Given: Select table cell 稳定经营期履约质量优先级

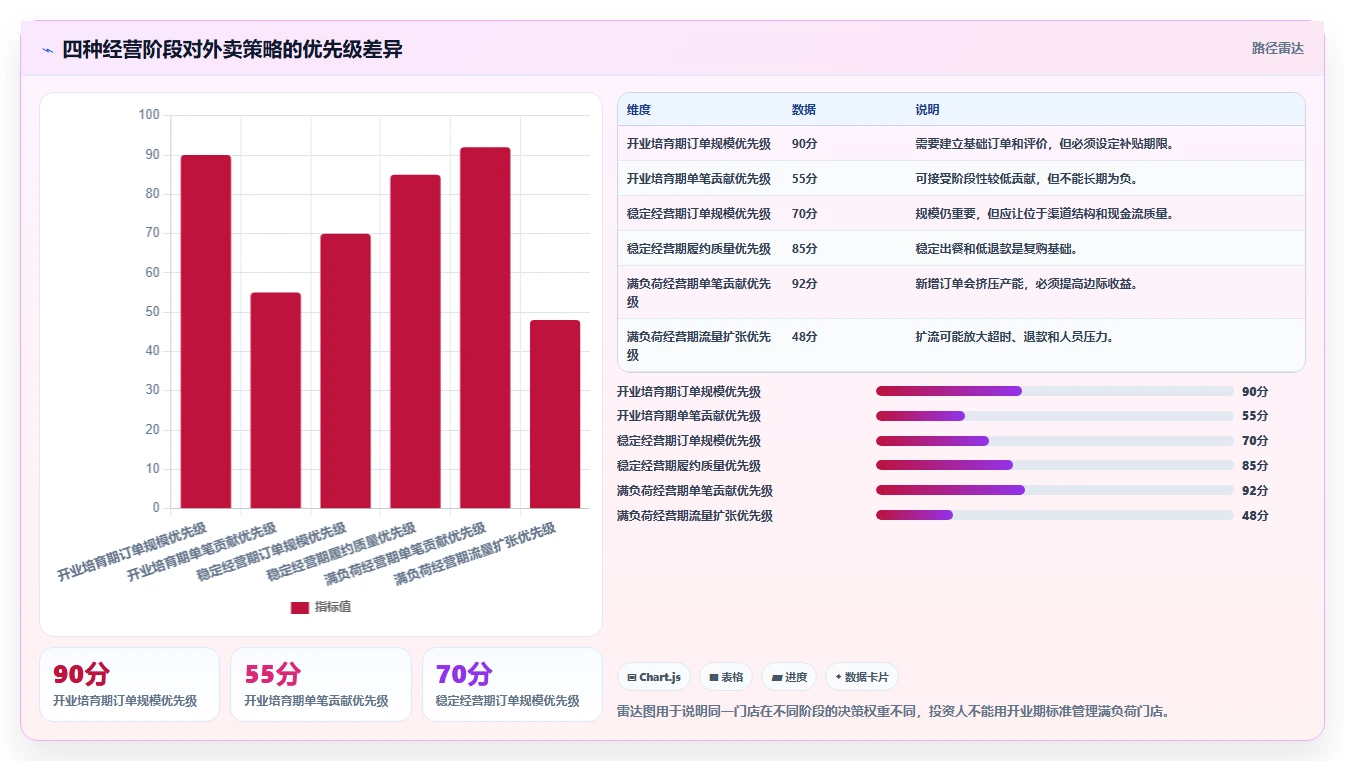Looking at the screenshot, I should point(699,249).
